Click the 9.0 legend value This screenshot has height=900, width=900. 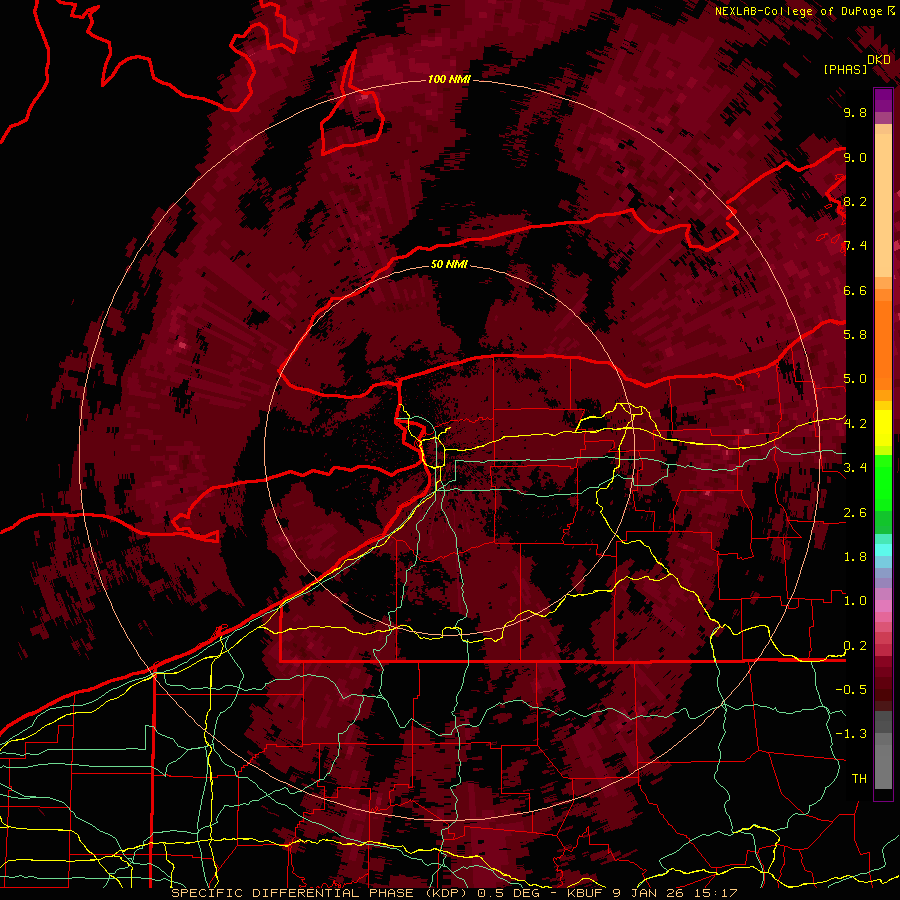[x=855, y=157]
